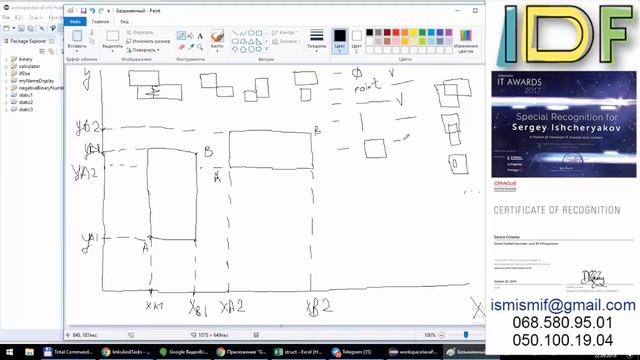Select the Rectangle shape in shapes gallery
This screenshot has width=640, height=360.
click(x=259, y=33)
